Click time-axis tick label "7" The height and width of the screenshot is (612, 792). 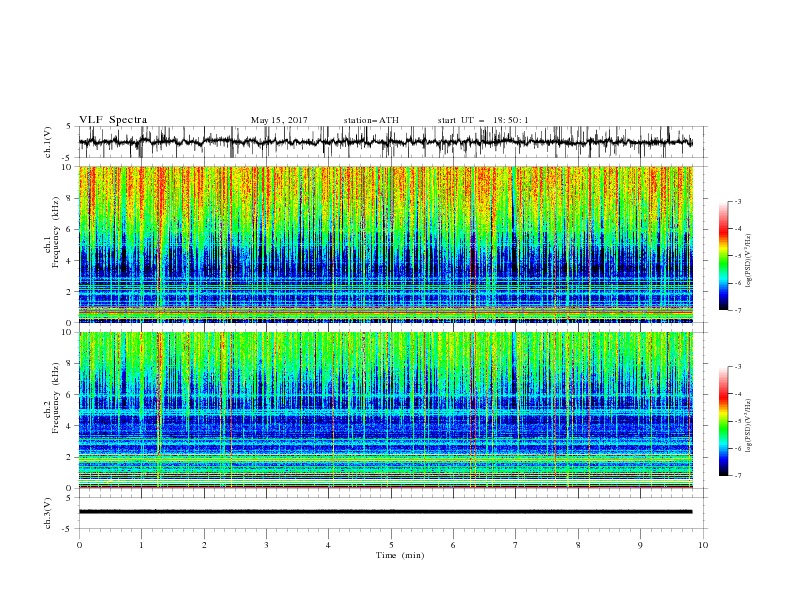pos(516,545)
